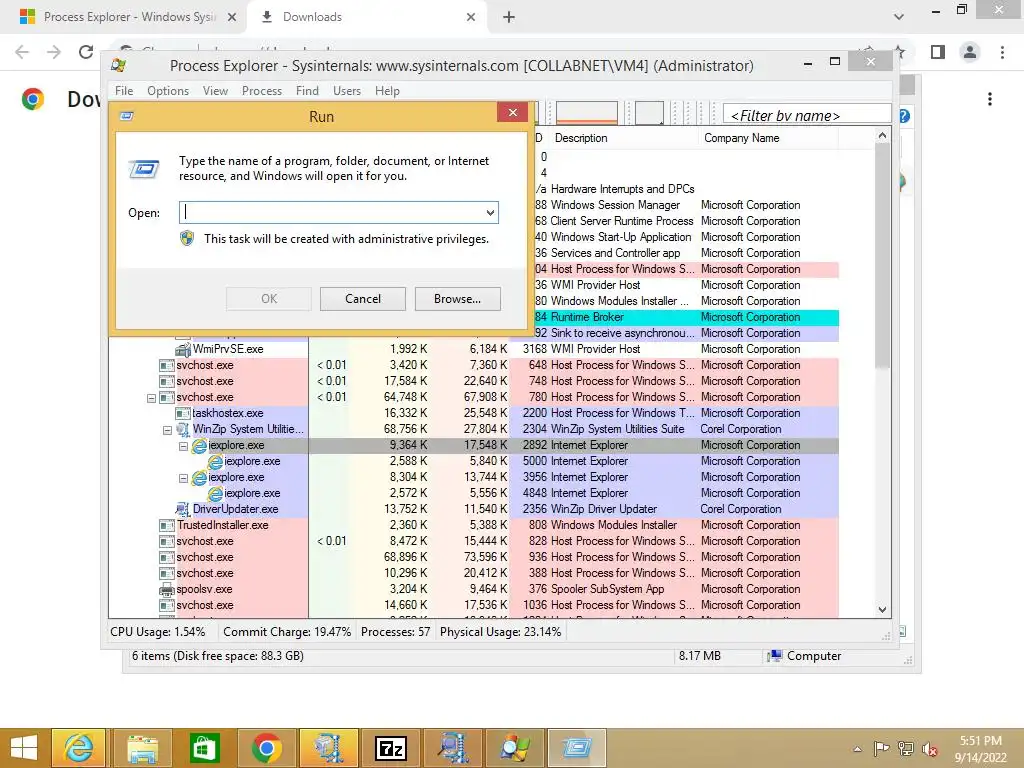Select Runtime Broker description row
This screenshot has height=768, width=1024.
click(587, 317)
